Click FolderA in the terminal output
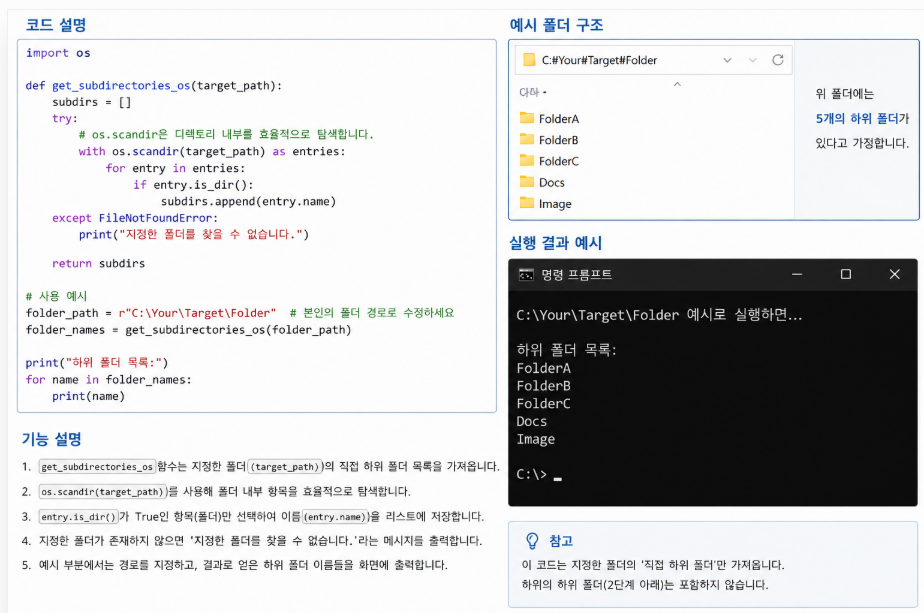Image resolution: width=924 pixels, height=613 pixels. (543, 368)
